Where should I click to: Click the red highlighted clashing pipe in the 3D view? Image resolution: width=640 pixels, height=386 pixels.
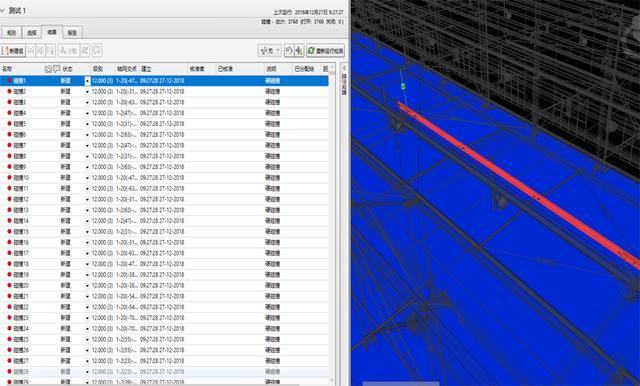point(518,186)
